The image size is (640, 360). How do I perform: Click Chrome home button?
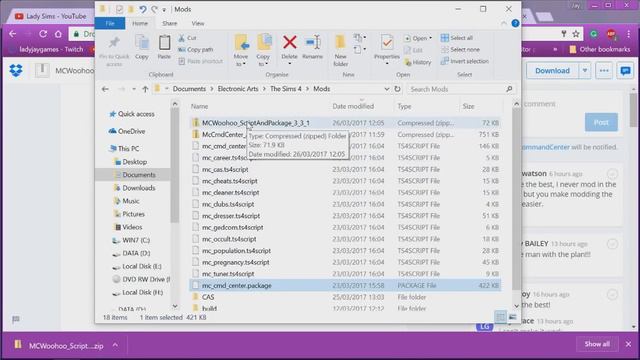[58, 34]
